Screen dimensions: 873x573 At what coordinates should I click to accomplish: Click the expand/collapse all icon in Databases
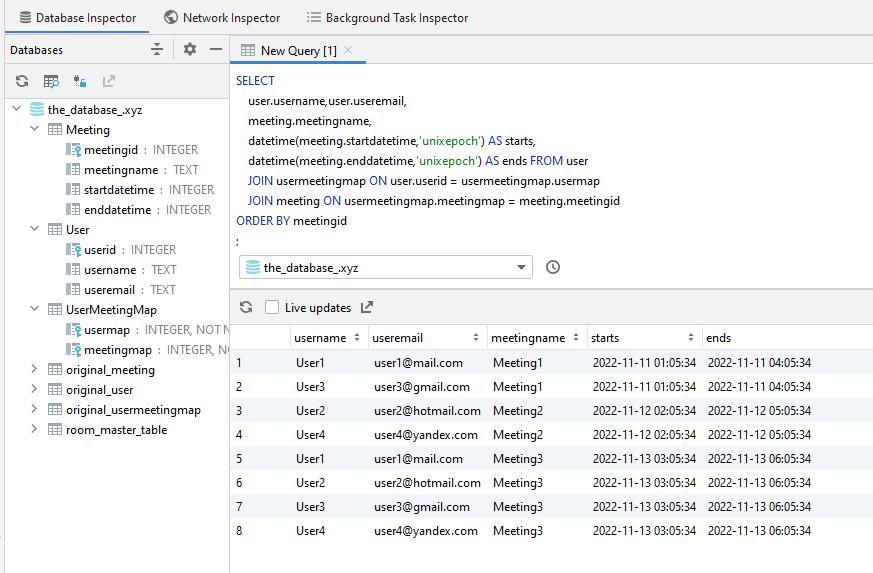157,49
